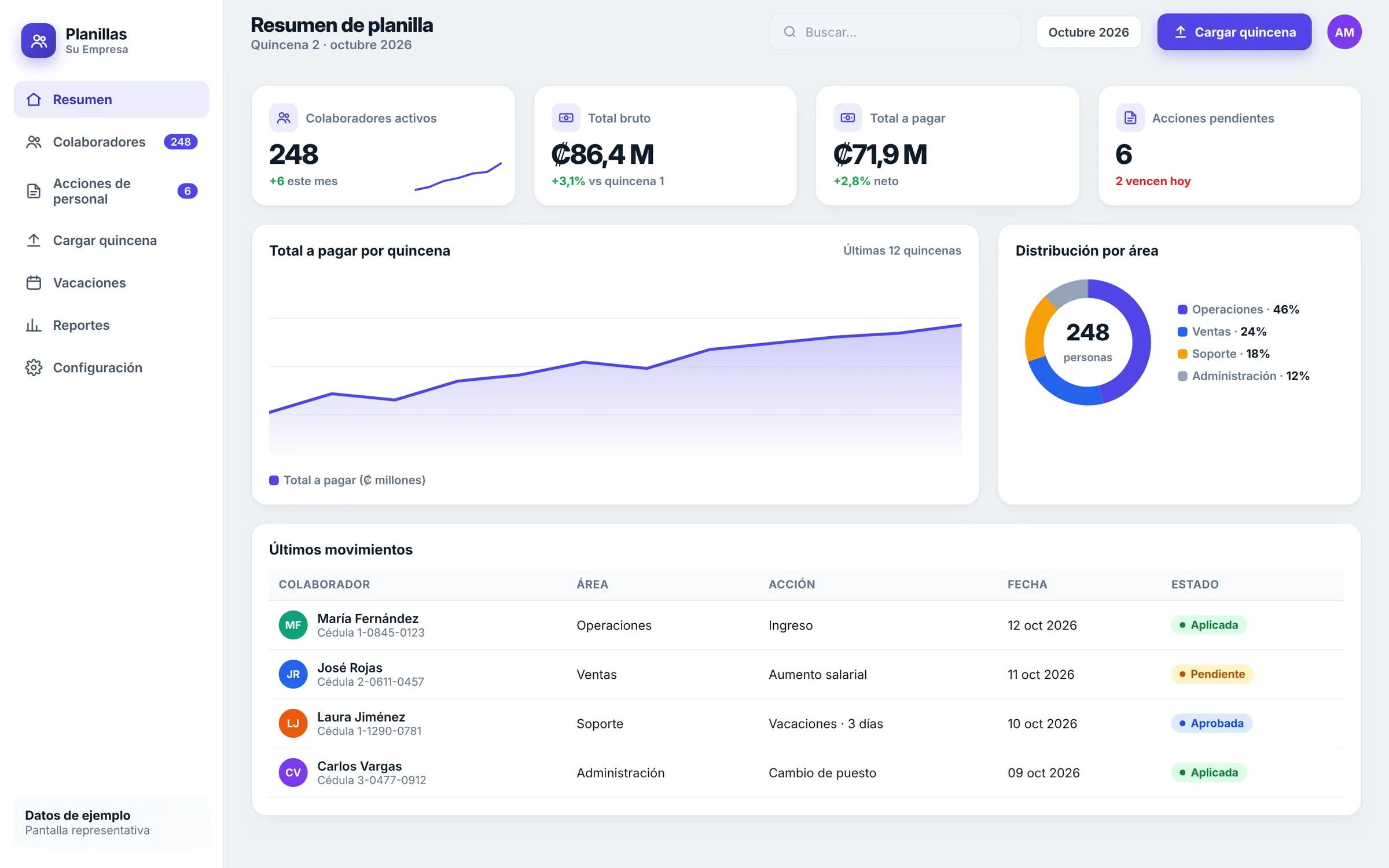Image resolution: width=1389 pixels, height=868 pixels.
Task: Click the Pendiente status badge
Action: 1212,674
